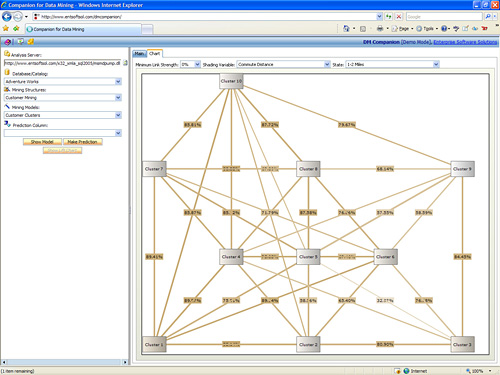Click the Refresh page icon
The height and width of the screenshot is (375, 500).
(388, 16)
